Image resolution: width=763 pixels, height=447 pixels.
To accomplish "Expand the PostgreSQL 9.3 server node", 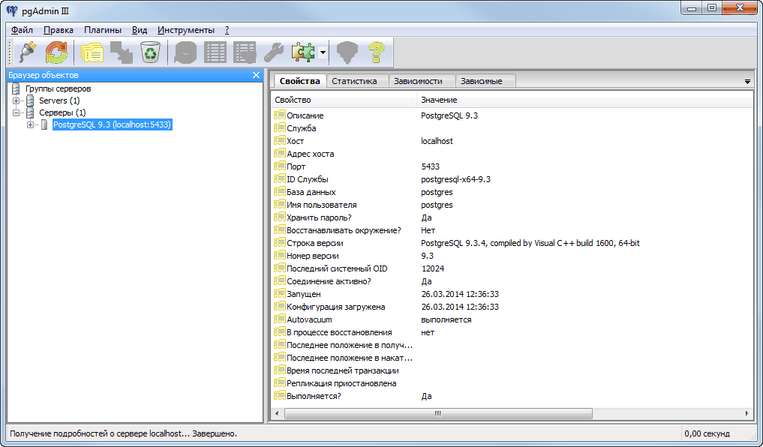I will pos(30,125).
